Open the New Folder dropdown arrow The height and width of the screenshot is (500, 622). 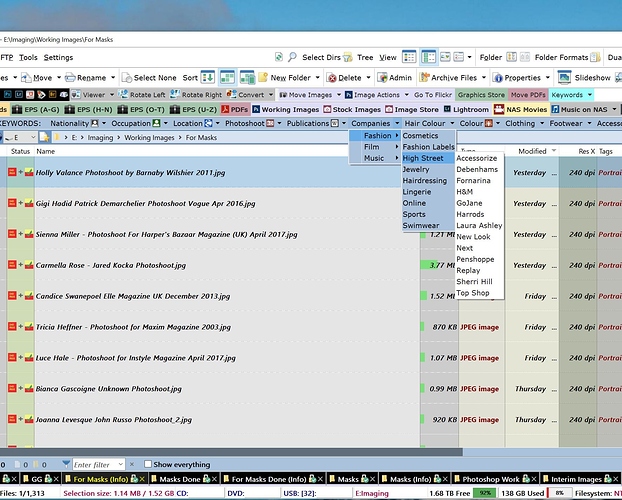pos(317,77)
